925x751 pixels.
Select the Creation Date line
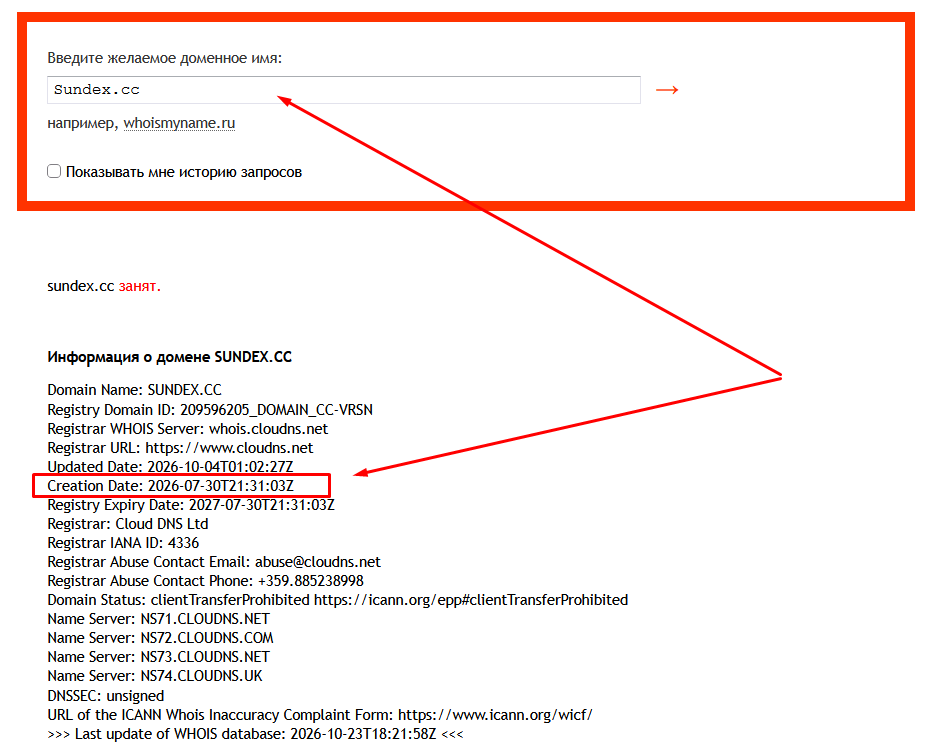click(x=170, y=486)
